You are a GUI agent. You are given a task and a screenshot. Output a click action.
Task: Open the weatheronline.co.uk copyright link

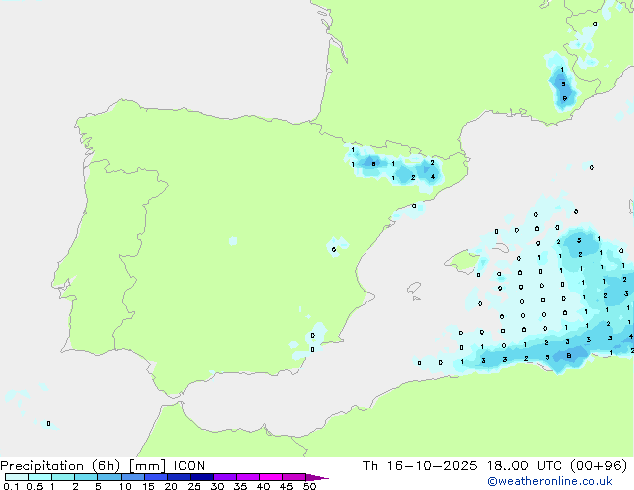(x=550, y=481)
